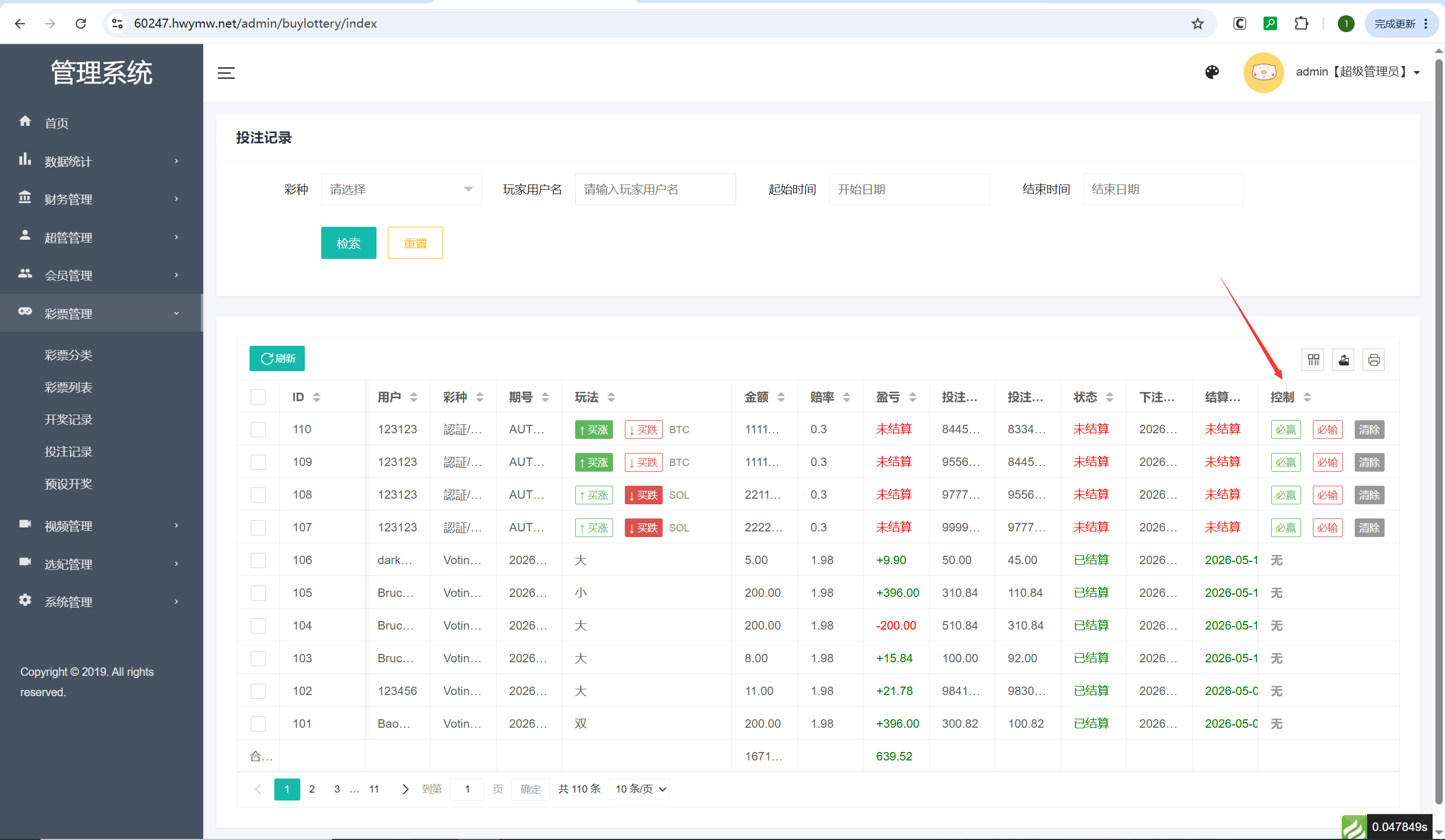Click the column filter grid icon
Viewport: 1445px width, 840px height.
point(1313,360)
